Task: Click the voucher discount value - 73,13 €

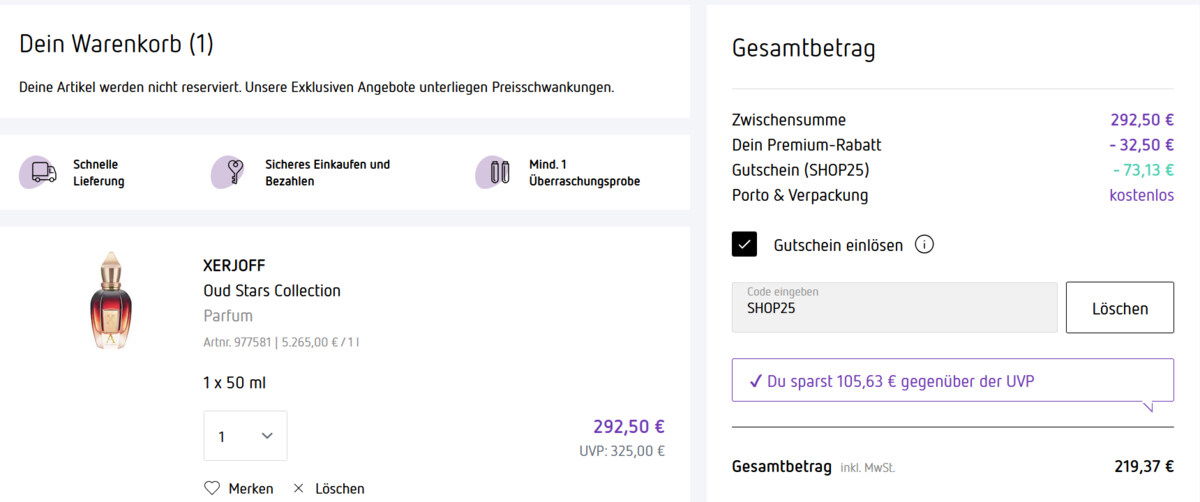Action: coord(1143,170)
